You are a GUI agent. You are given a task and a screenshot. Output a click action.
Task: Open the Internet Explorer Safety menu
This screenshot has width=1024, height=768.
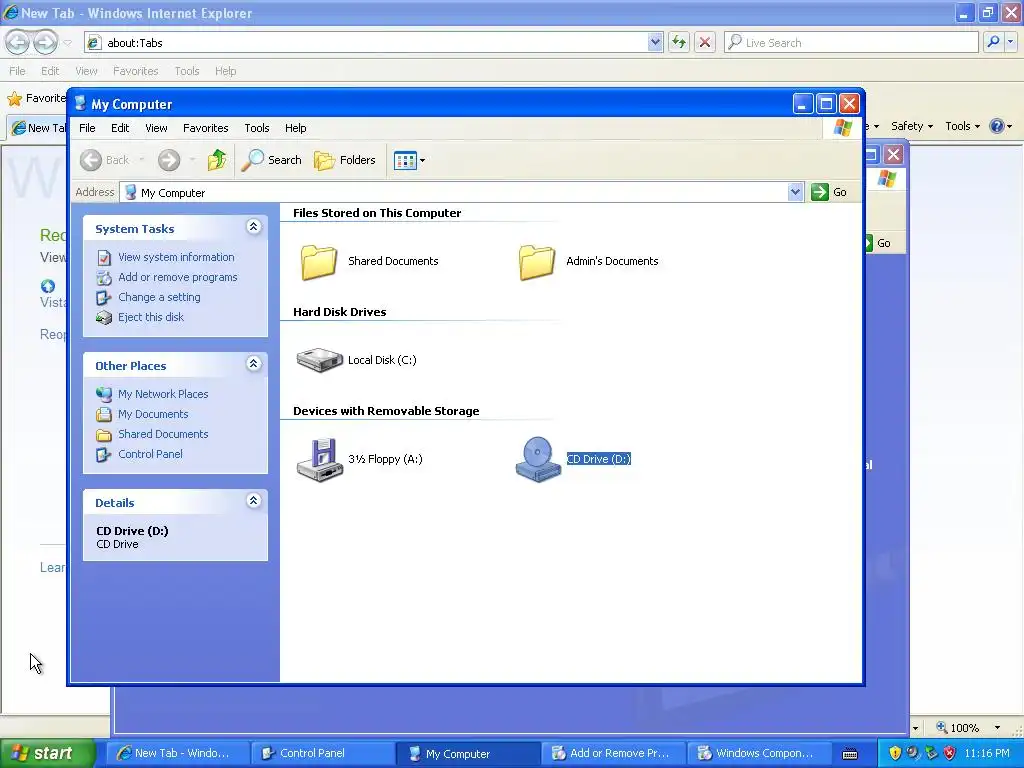(x=912, y=126)
